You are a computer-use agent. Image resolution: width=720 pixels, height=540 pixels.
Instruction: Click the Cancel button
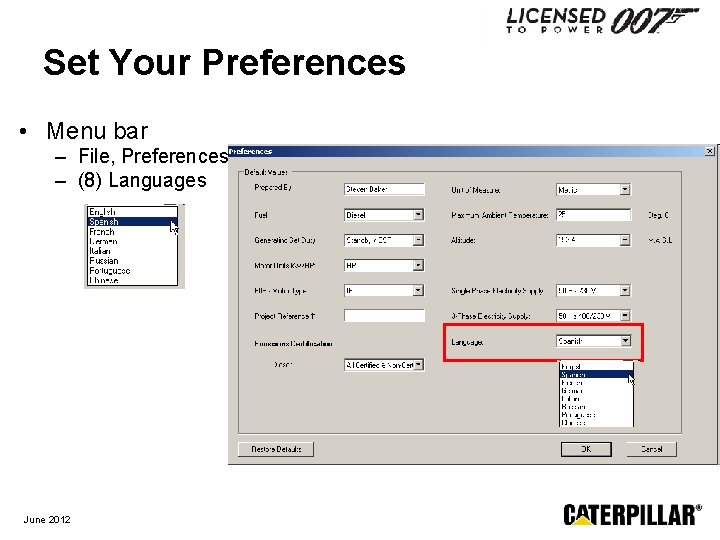652,449
